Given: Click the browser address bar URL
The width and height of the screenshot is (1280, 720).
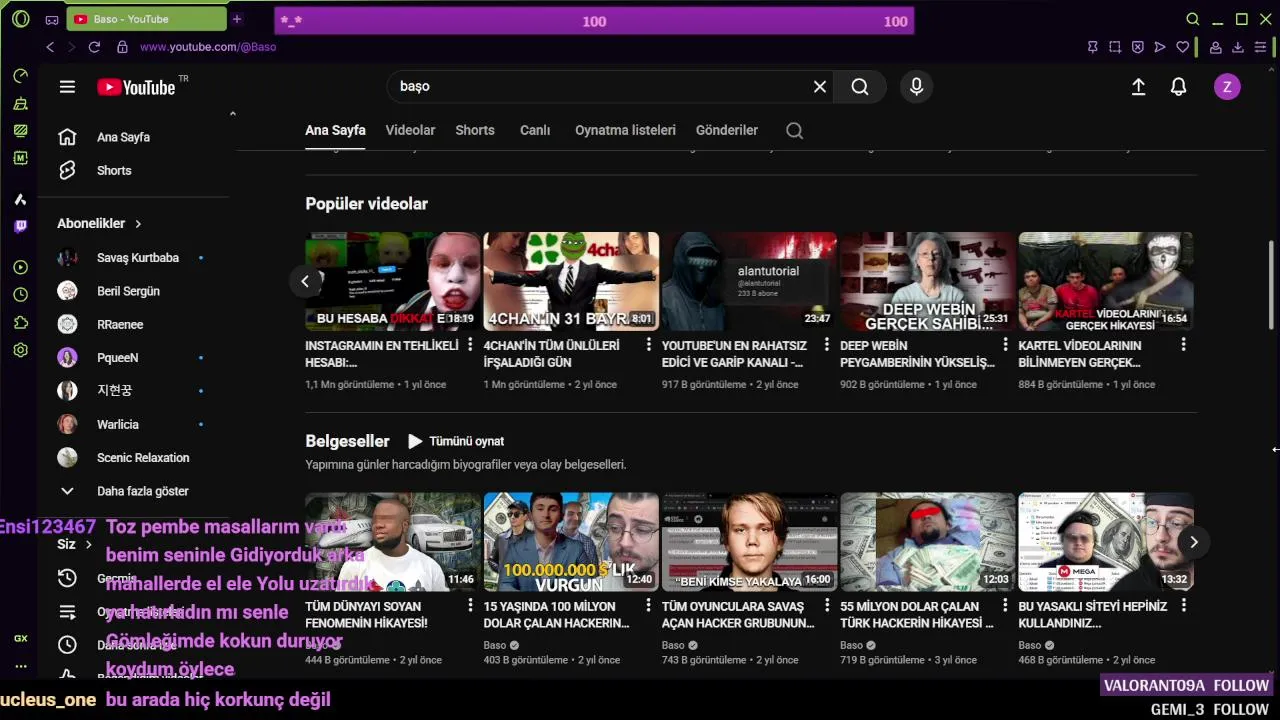Looking at the screenshot, I should 208,47.
